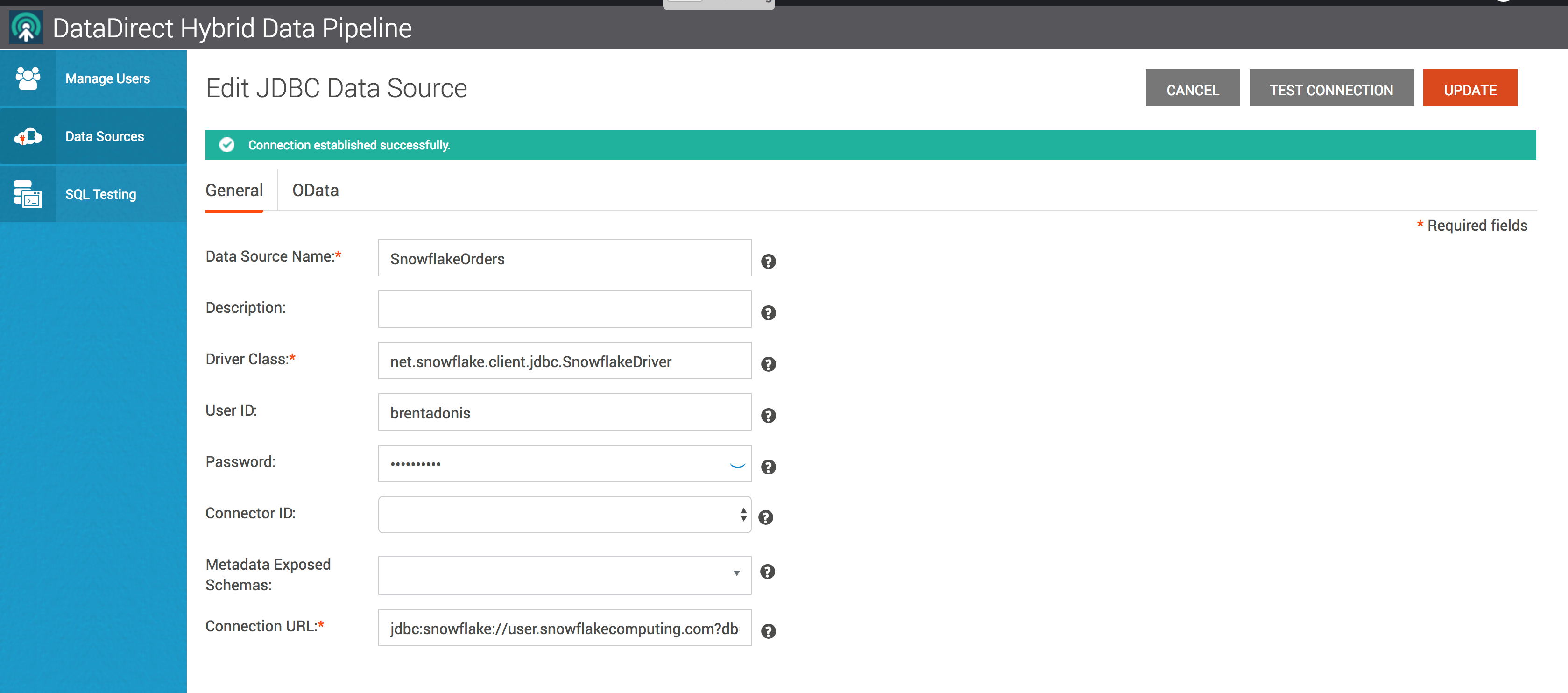
Task: Click the TEST CONNECTION button
Action: click(x=1331, y=89)
